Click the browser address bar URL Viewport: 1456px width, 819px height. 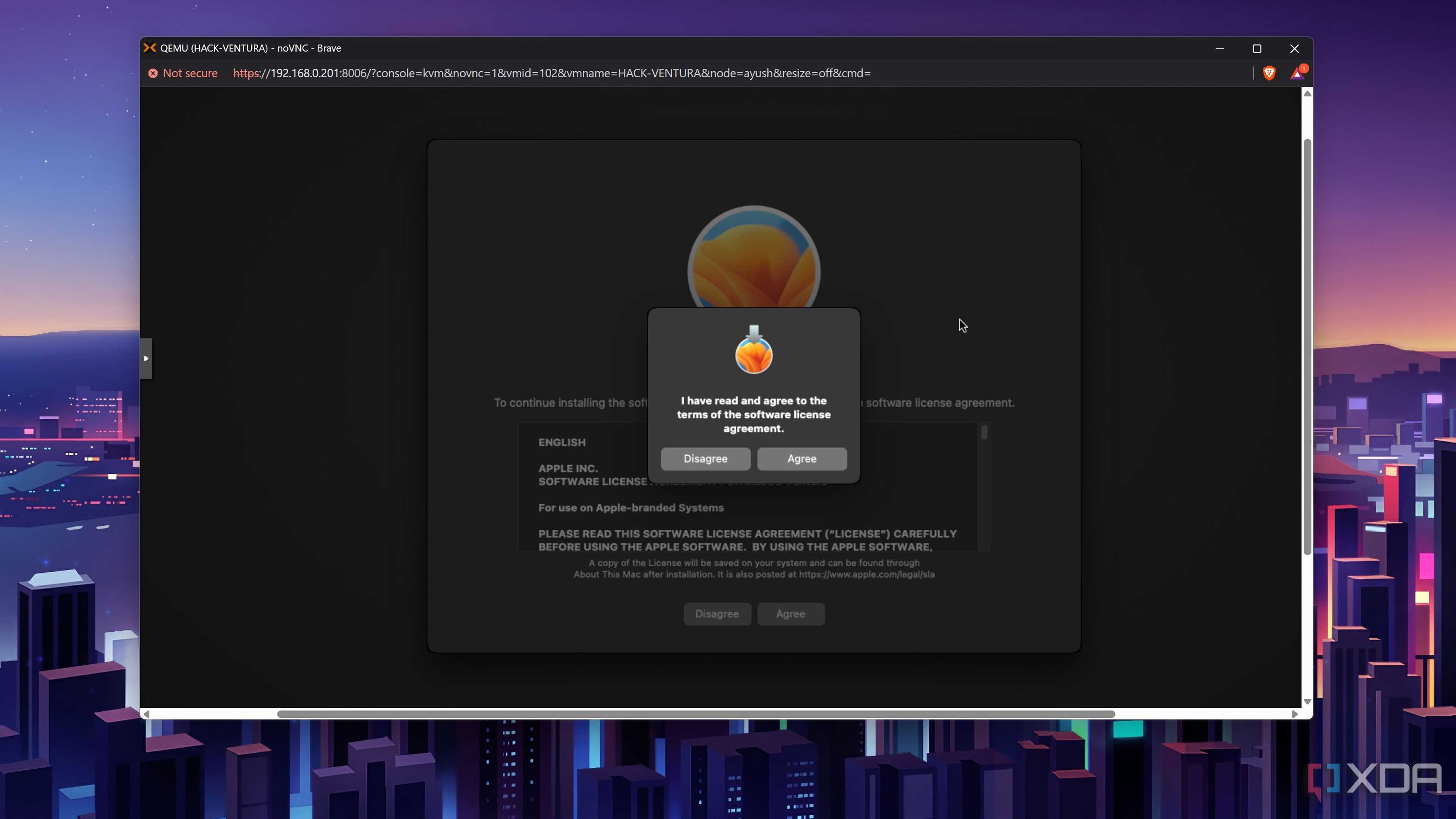[552, 74]
